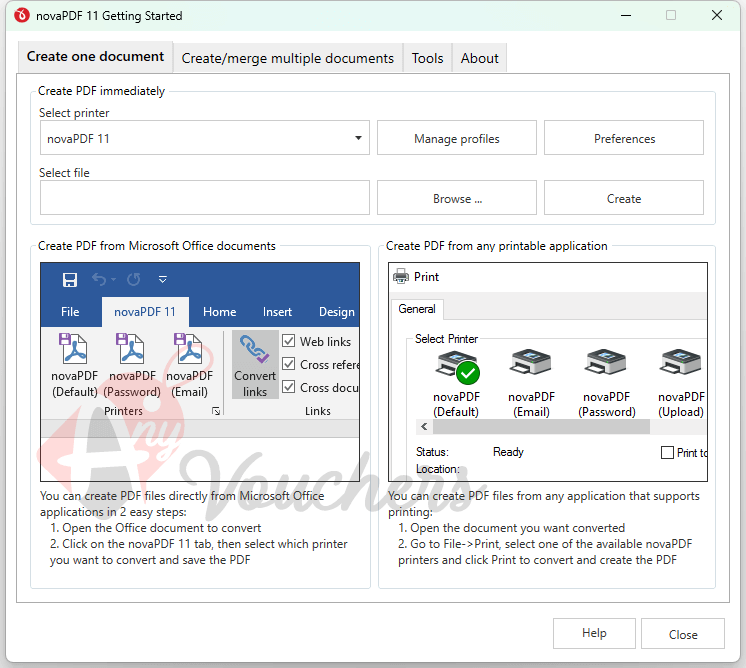This screenshot has height=668, width=746.
Task: Click the printer icon beside Print title
Action: [x=401, y=276]
